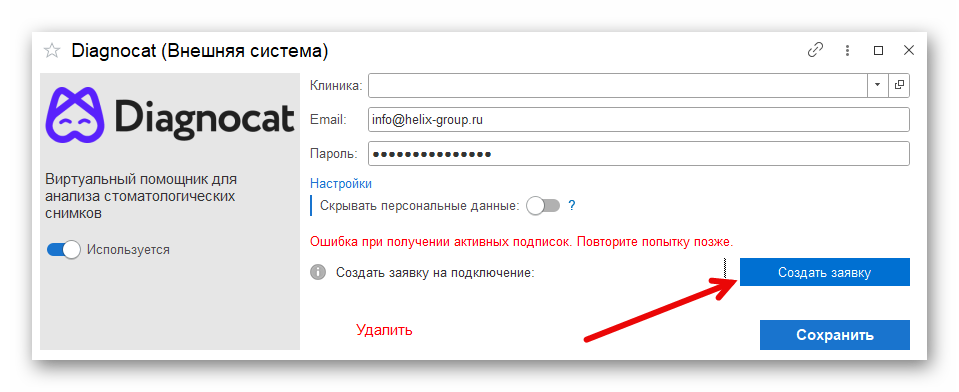The width and height of the screenshot is (959, 392).
Task: Click the Создать заявку на подключение label
Action: pos(435,273)
